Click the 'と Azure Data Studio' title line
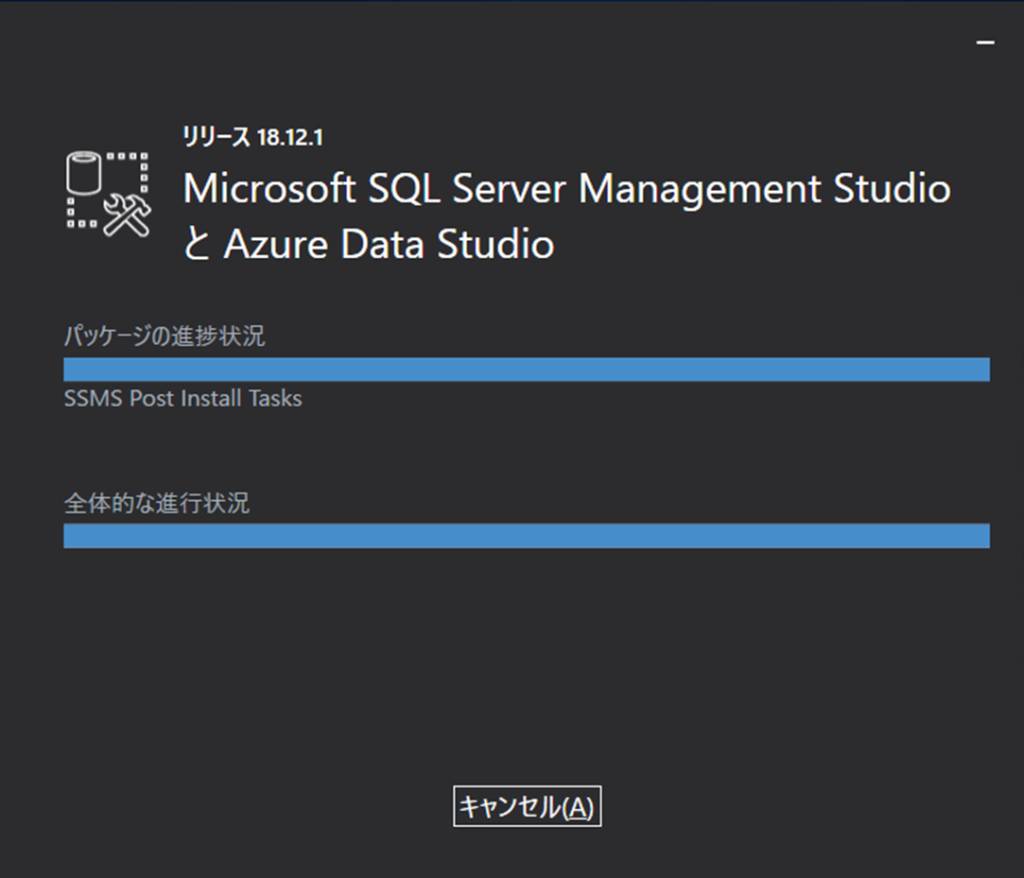1024x878 pixels. (368, 244)
